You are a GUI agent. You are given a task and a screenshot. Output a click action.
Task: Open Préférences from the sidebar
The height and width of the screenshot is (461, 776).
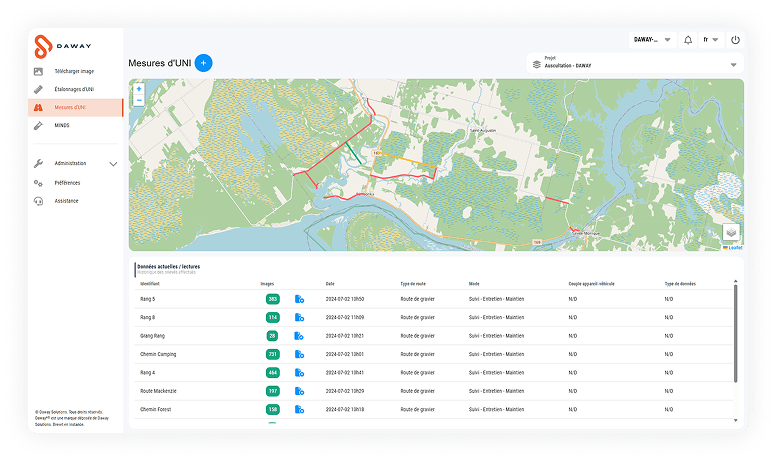tap(67, 183)
